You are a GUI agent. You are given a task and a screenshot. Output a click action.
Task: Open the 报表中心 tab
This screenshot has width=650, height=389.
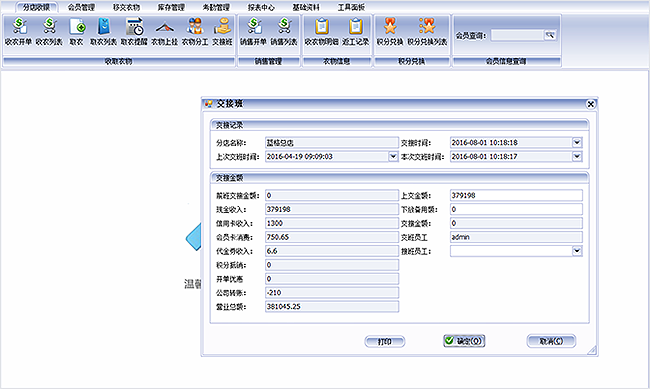point(261,7)
